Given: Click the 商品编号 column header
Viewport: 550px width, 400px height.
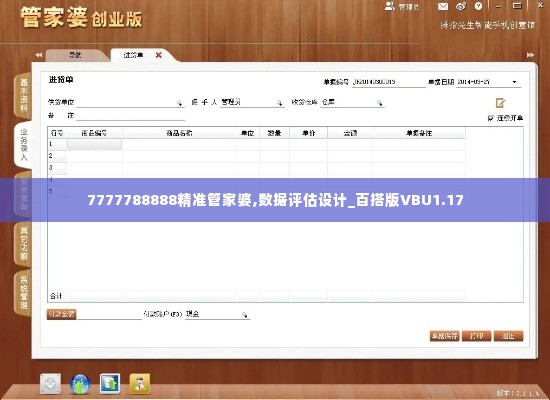Looking at the screenshot, I should coord(94,133).
